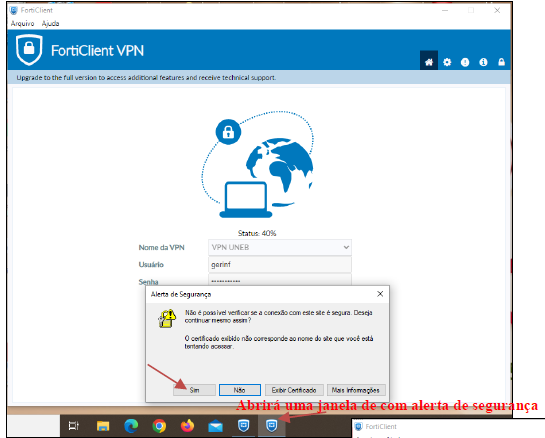Click the warning certificate icon in alert
This screenshot has height=438, width=545.
point(167,318)
